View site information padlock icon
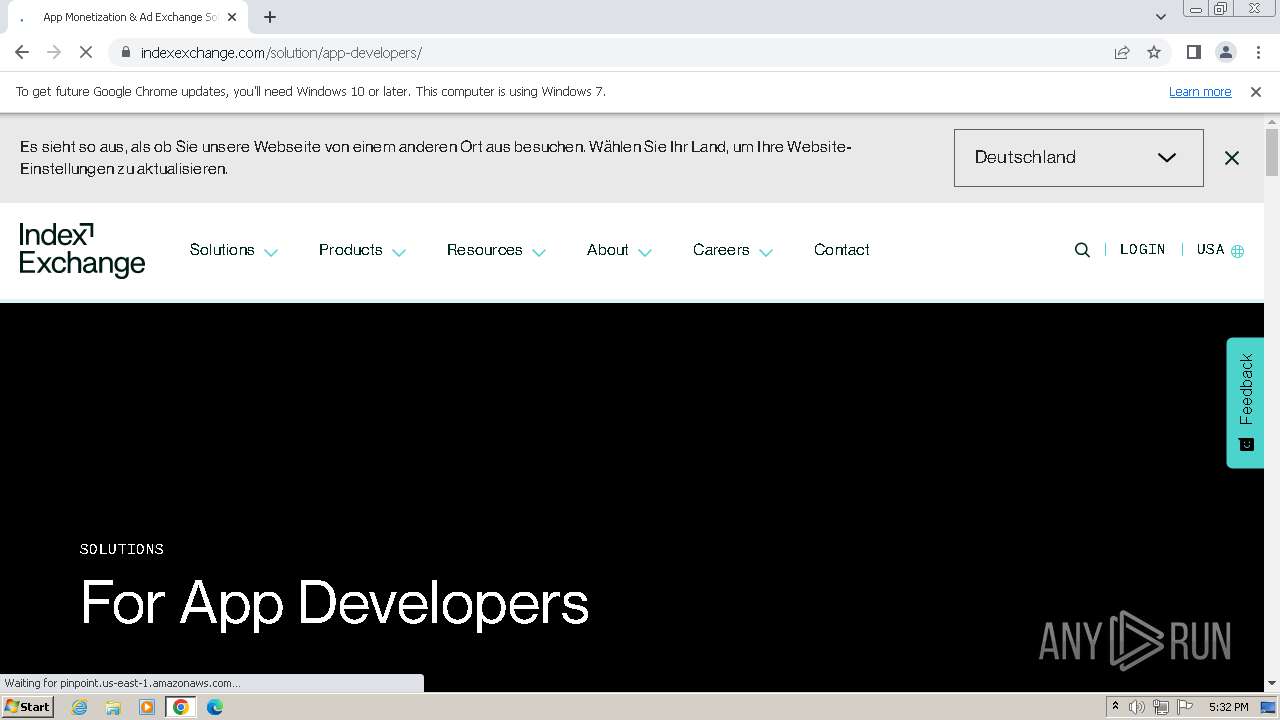This screenshot has width=1280, height=720. pyautogui.click(x=125, y=52)
